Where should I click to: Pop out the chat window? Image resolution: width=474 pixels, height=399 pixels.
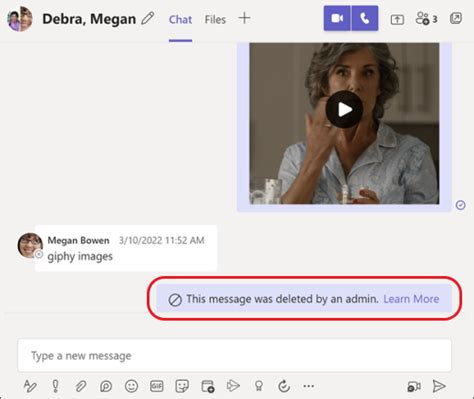tap(456, 18)
